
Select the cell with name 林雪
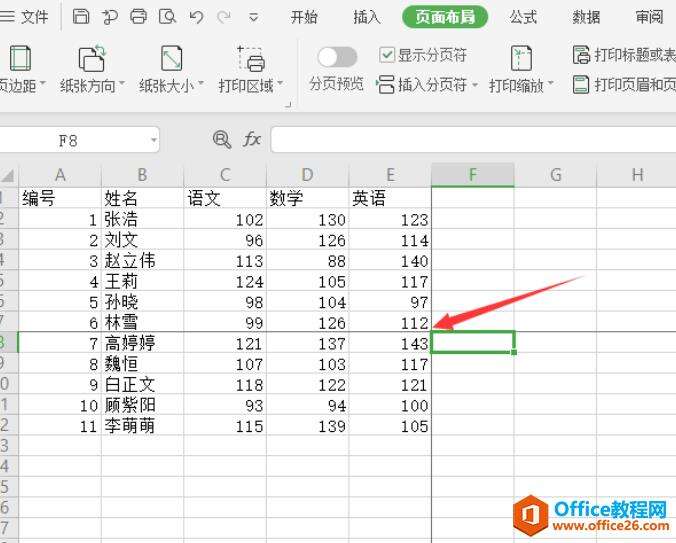pos(142,322)
